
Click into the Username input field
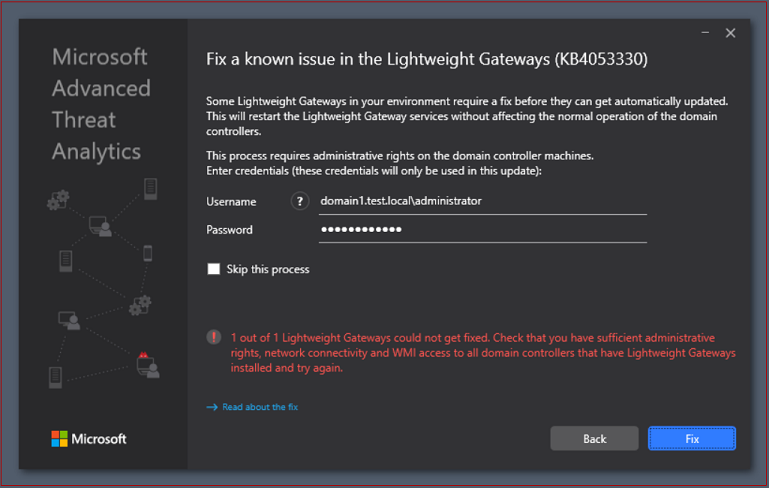483,202
